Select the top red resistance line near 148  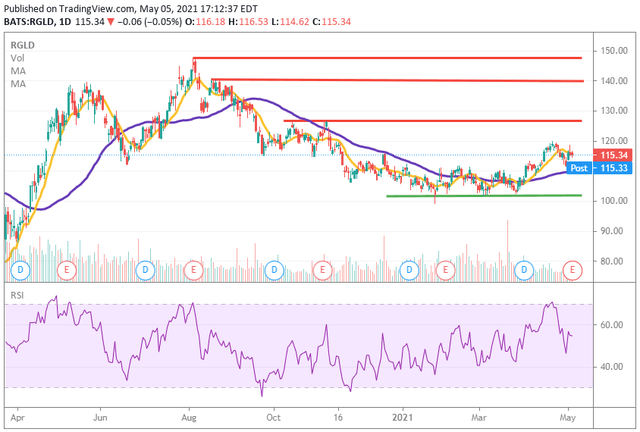click(x=387, y=58)
